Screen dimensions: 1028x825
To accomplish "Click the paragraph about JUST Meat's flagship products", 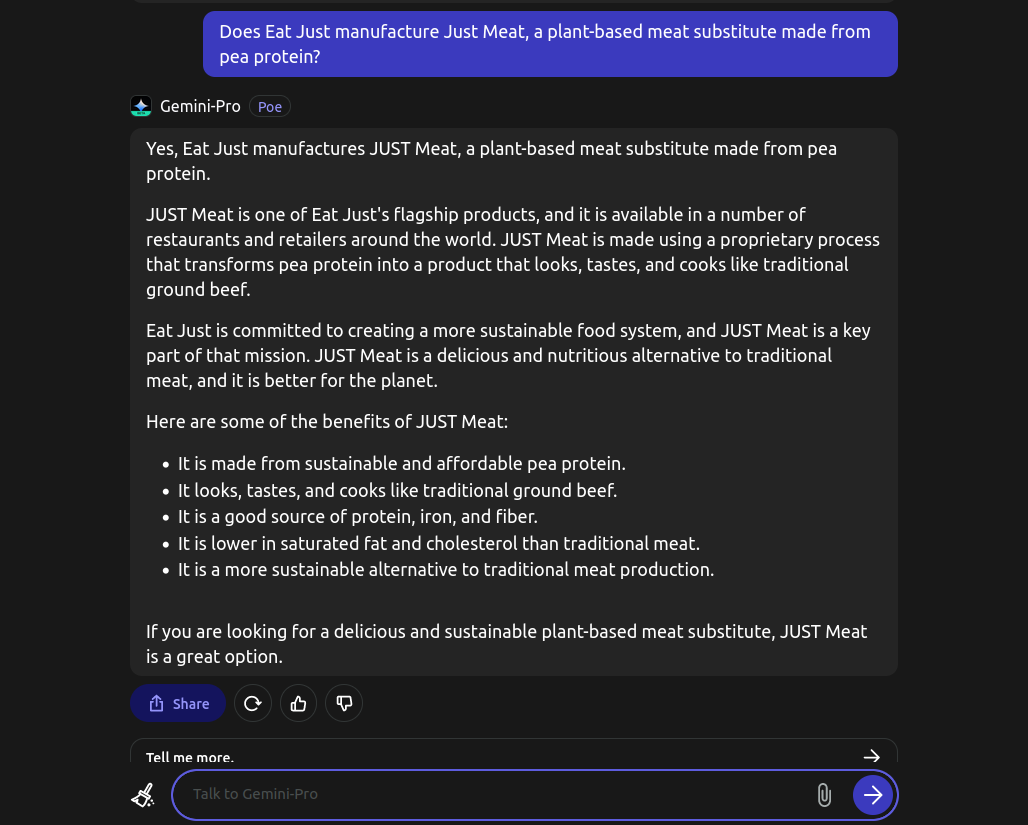I will 513,252.
